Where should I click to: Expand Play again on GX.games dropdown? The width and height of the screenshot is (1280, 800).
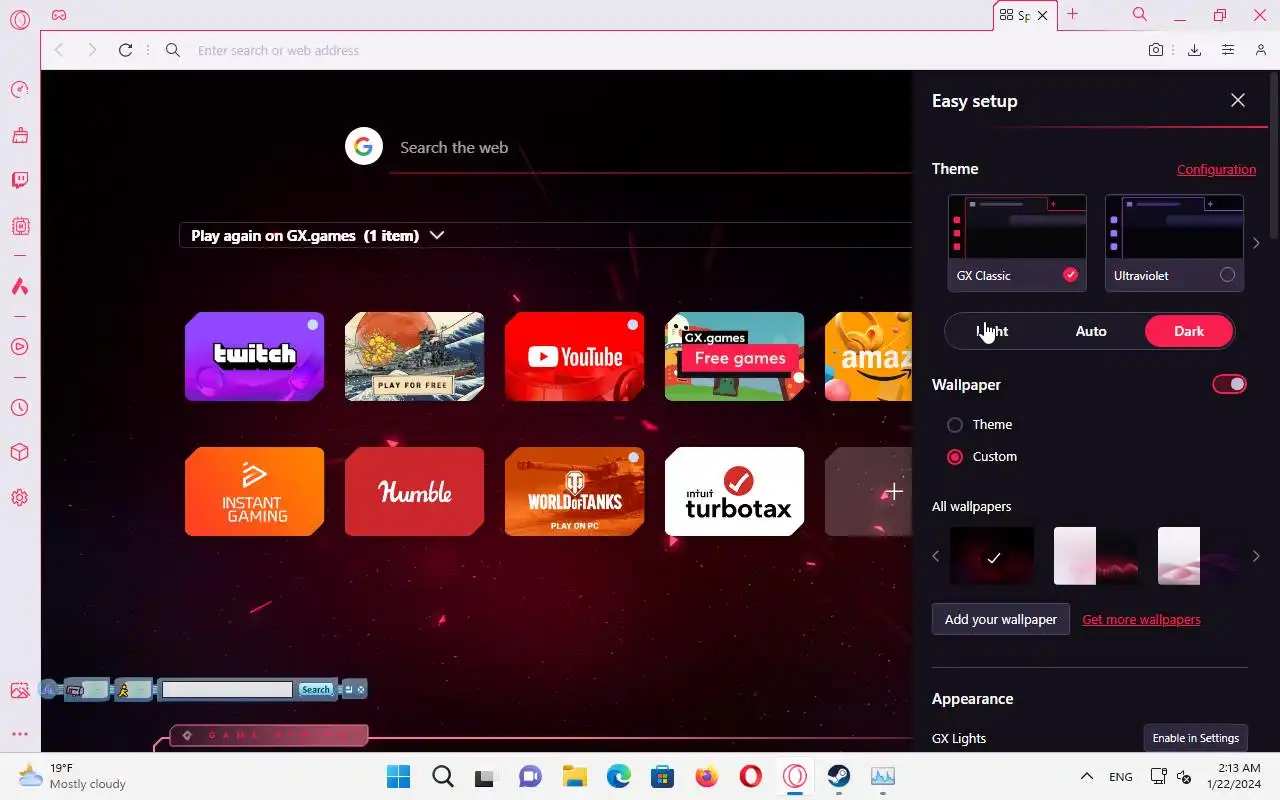click(x=436, y=236)
